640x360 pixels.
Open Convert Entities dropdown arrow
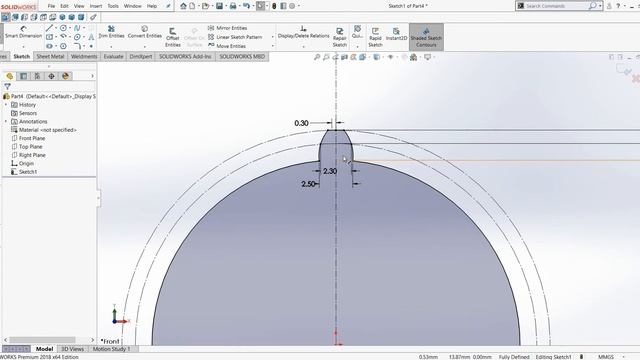pyautogui.click(x=144, y=46)
